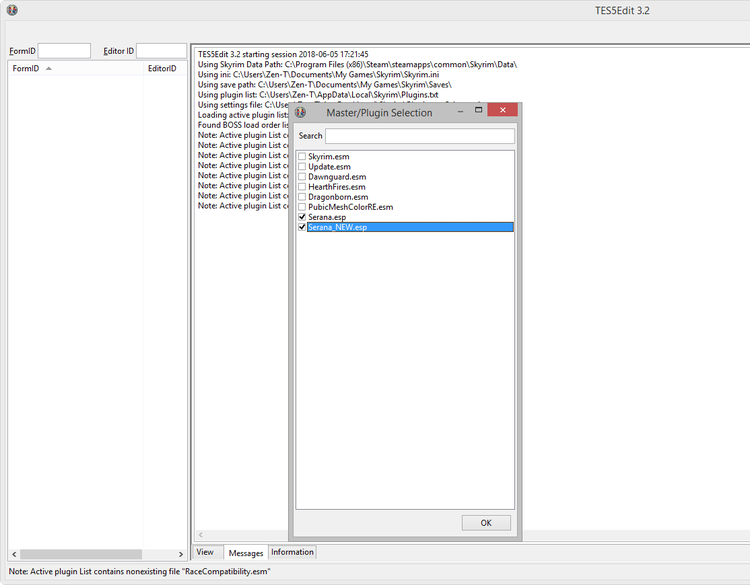Select the Serana.esp list entry text
This screenshot has height=585, width=750.
point(327,217)
